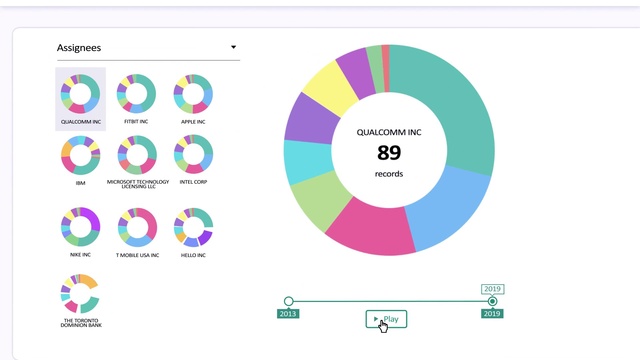
Task: Select the NIKE INC donut thumbnail
Action: click(x=80, y=227)
